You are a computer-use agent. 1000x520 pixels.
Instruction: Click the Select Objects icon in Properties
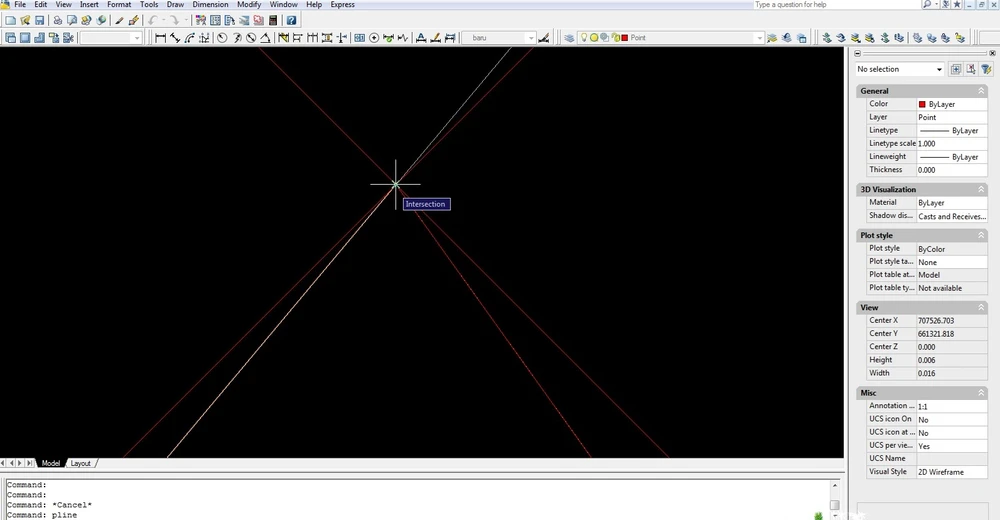click(x=971, y=69)
